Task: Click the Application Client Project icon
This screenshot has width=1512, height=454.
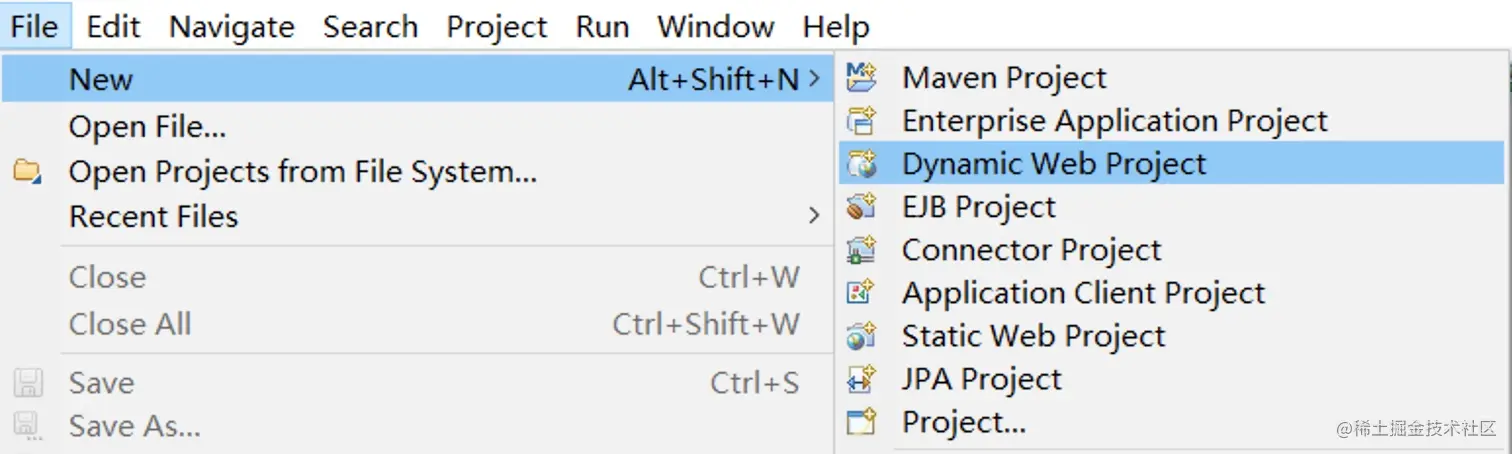Action: (x=861, y=292)
